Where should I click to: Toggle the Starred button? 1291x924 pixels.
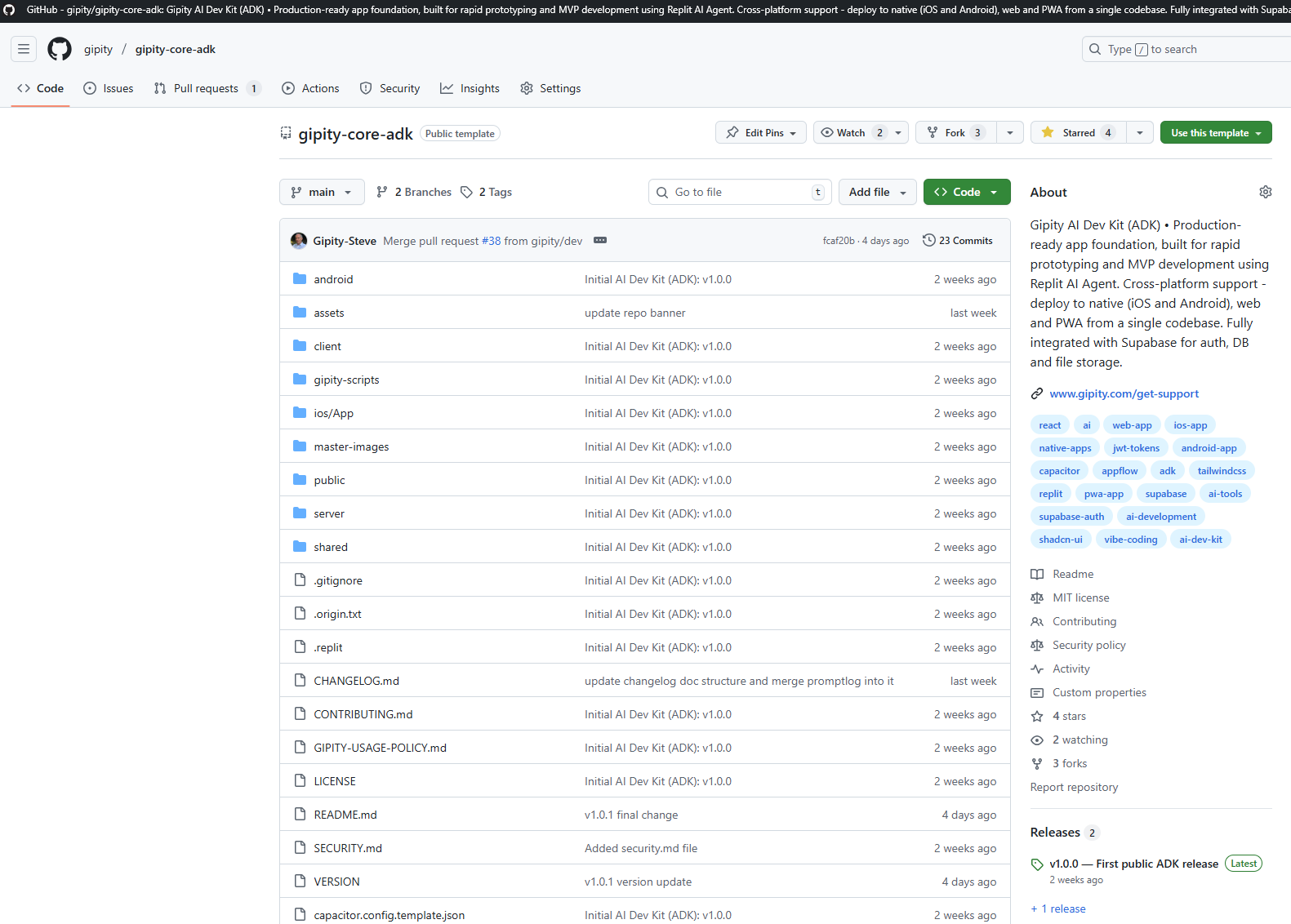coord(1078,132)
